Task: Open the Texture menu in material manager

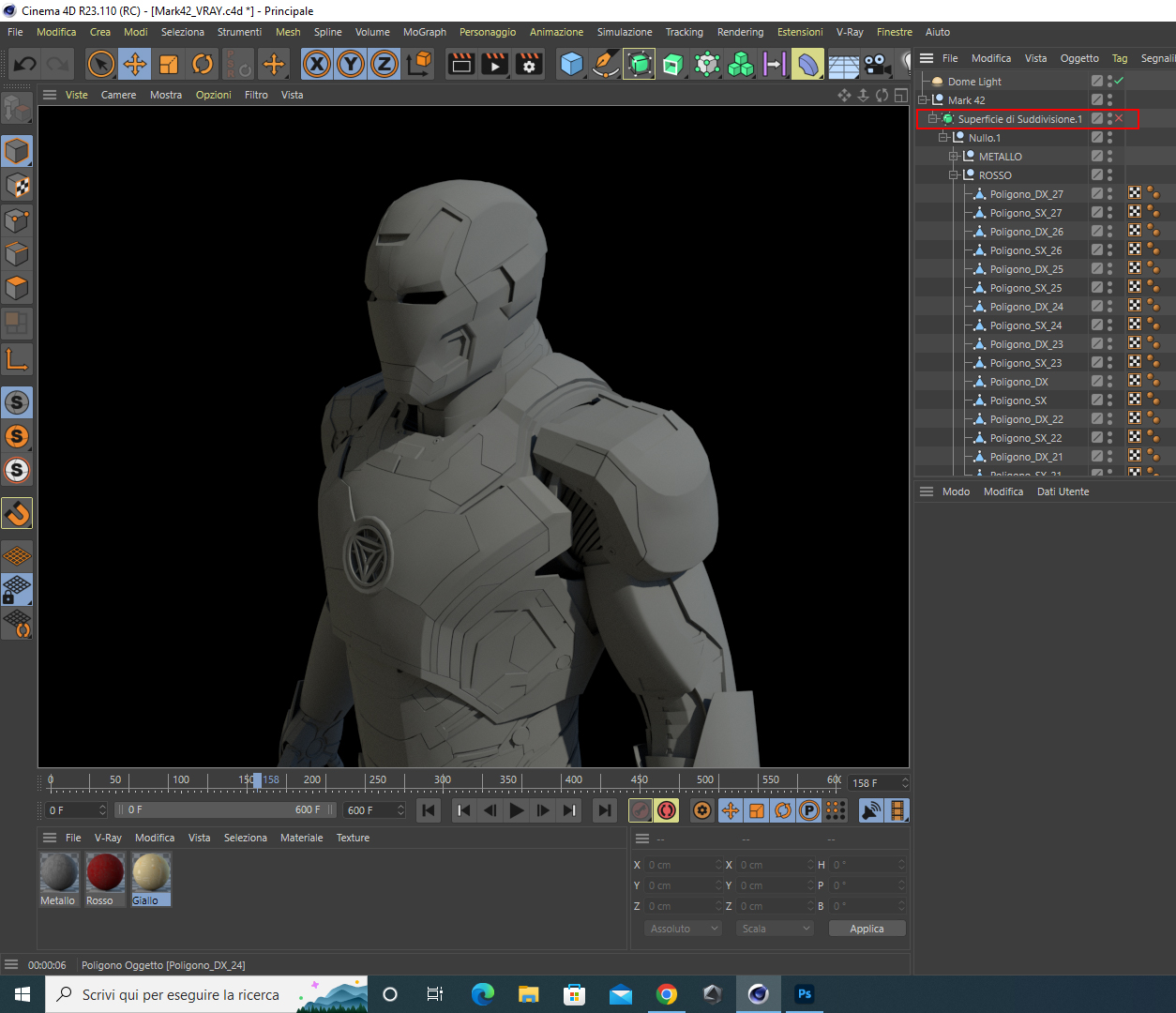Action: pos(353,838)
